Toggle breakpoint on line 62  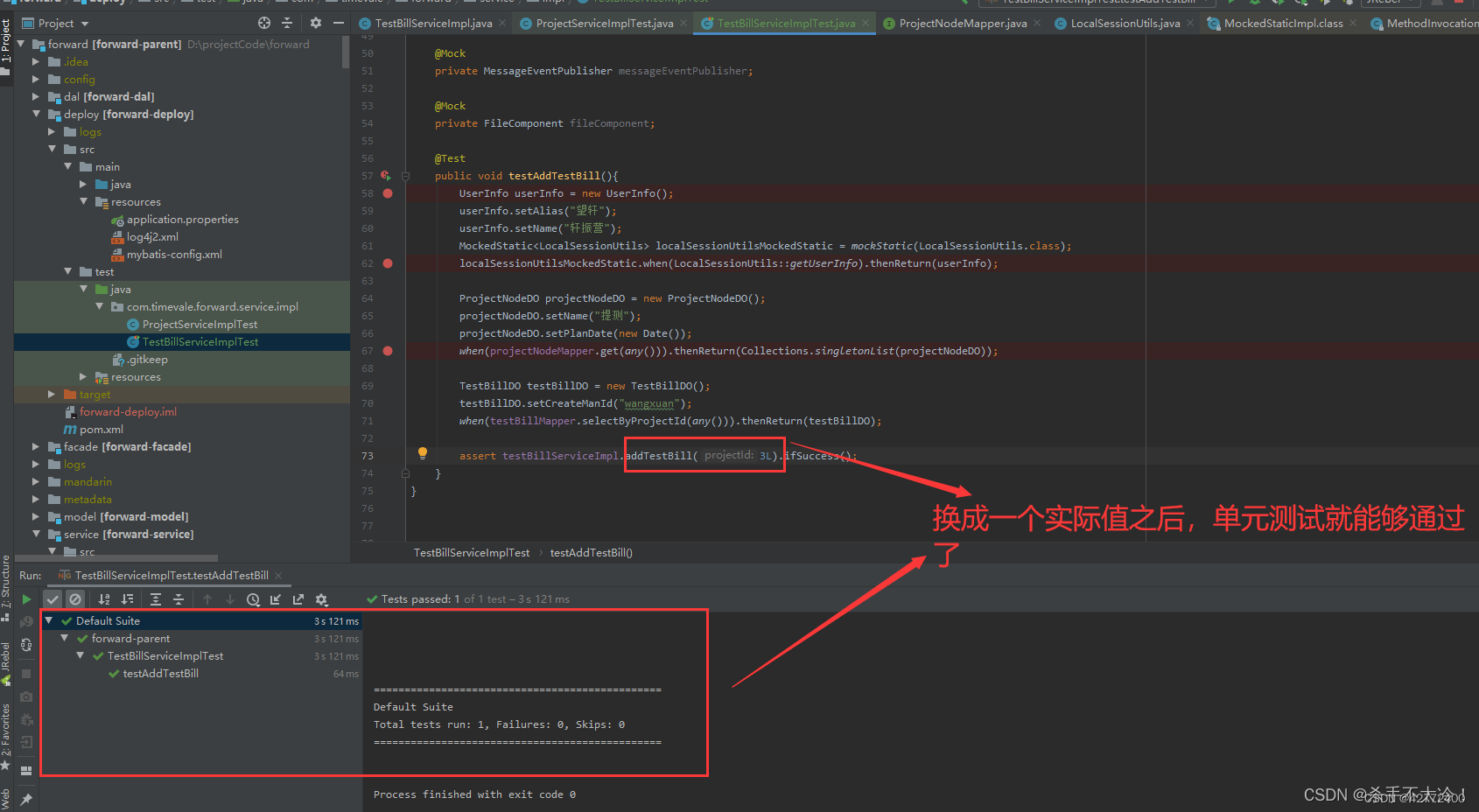388,263
